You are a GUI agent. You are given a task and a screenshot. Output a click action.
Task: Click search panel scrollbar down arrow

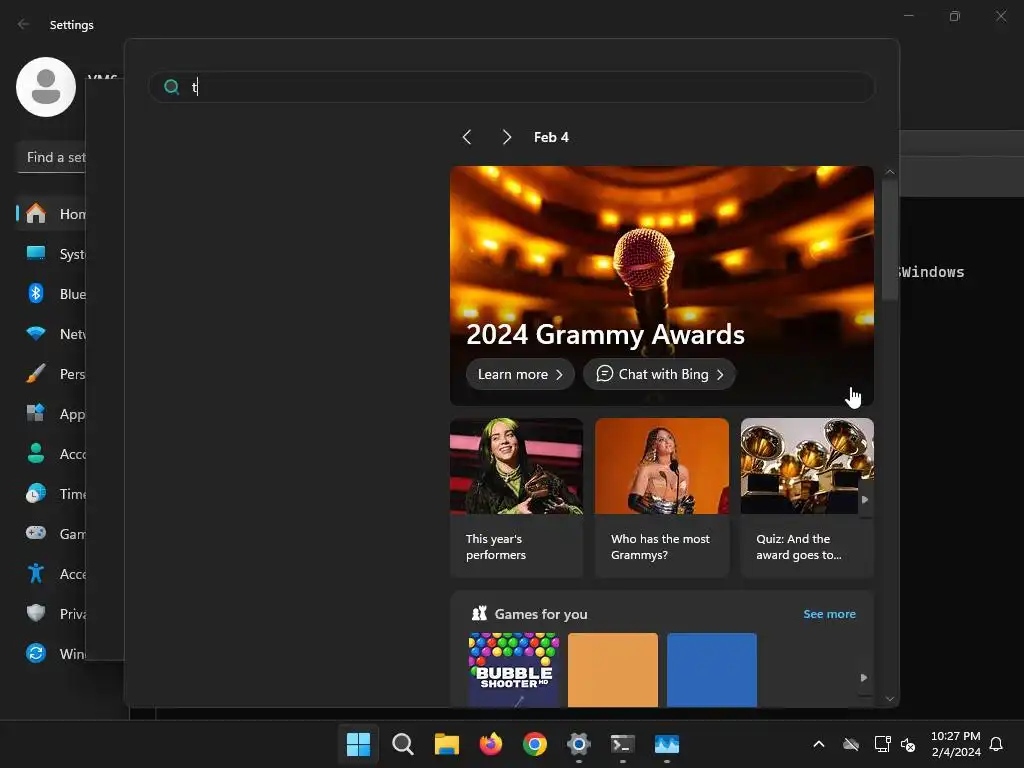point(889,699)
